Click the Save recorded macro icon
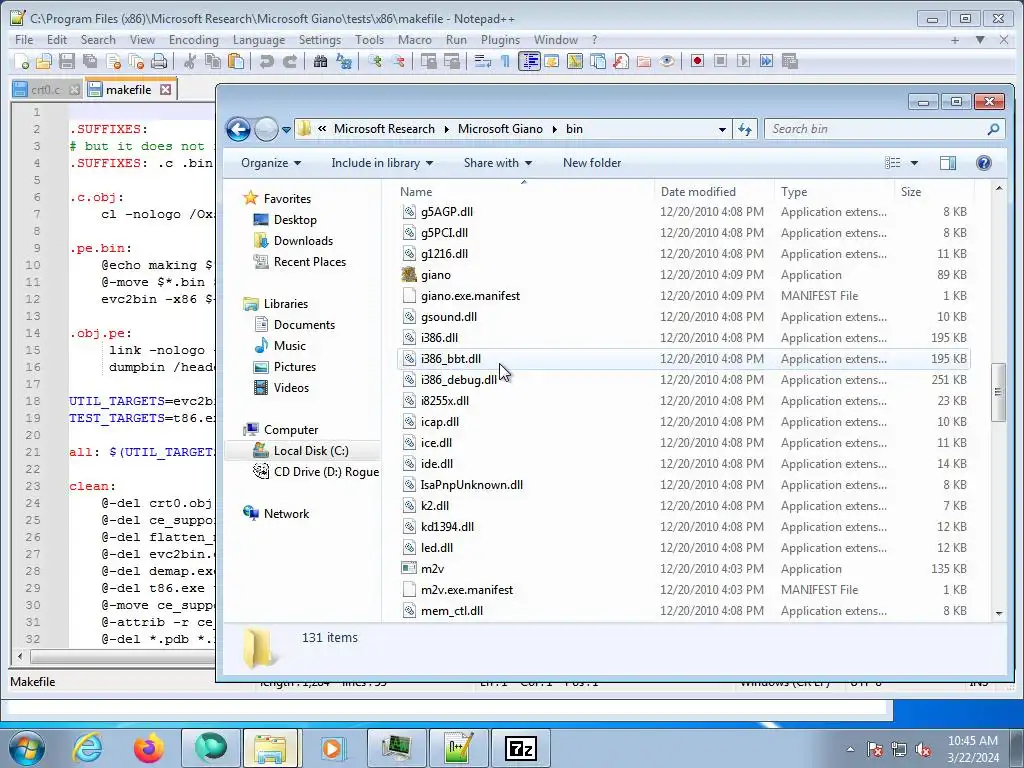 pyautogui.click(x=790, y=61)
